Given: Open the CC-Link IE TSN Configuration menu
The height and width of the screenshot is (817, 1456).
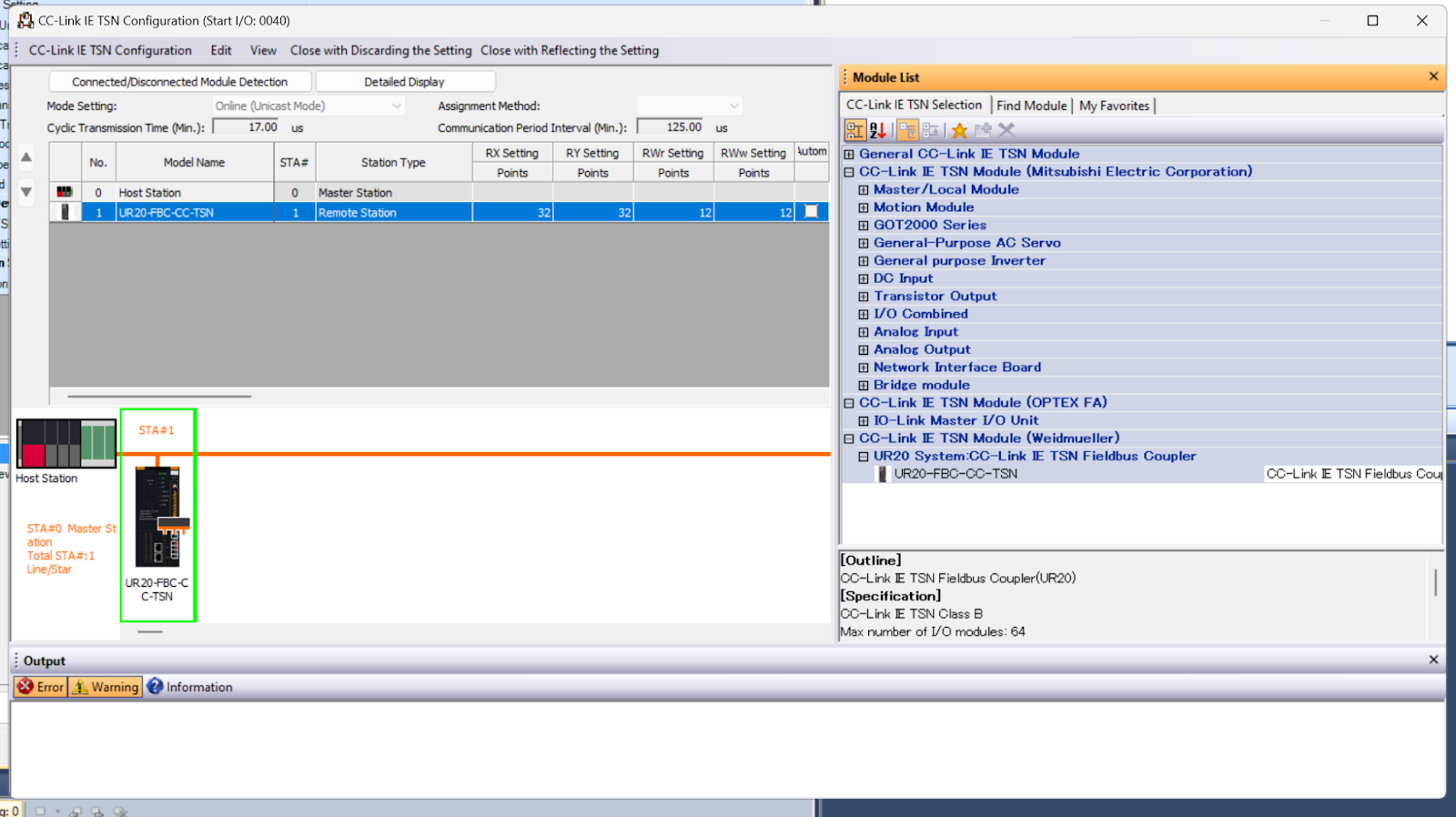Looking at the screenshot, I should click(x=110, y=50).
